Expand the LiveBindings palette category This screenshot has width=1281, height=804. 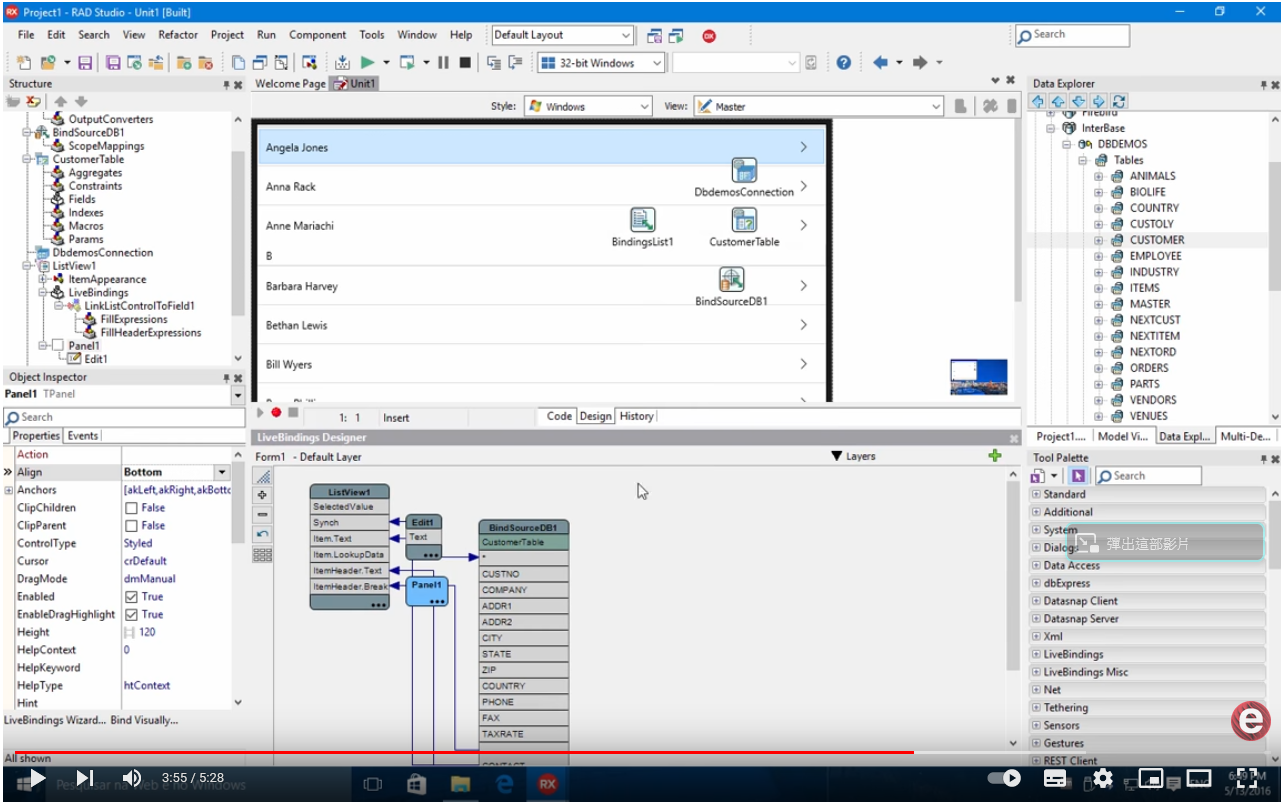coord(1036,654)
